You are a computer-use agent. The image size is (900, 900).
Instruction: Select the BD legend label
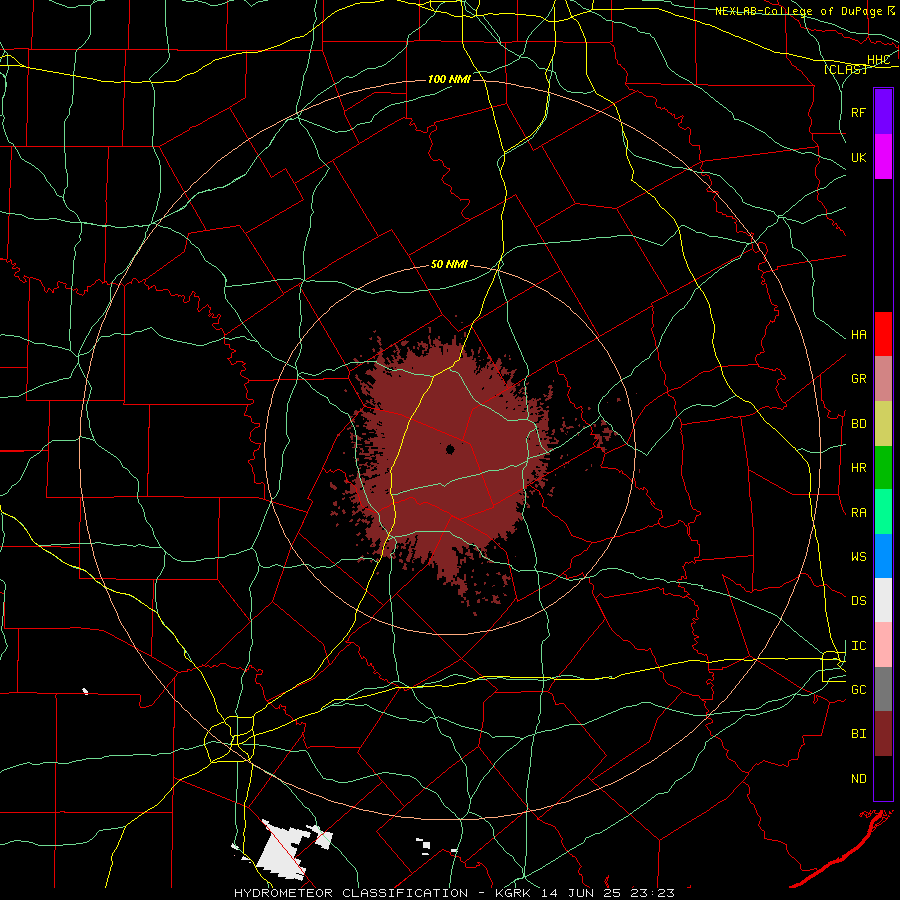pyautogui.click(x=858, y=424)
